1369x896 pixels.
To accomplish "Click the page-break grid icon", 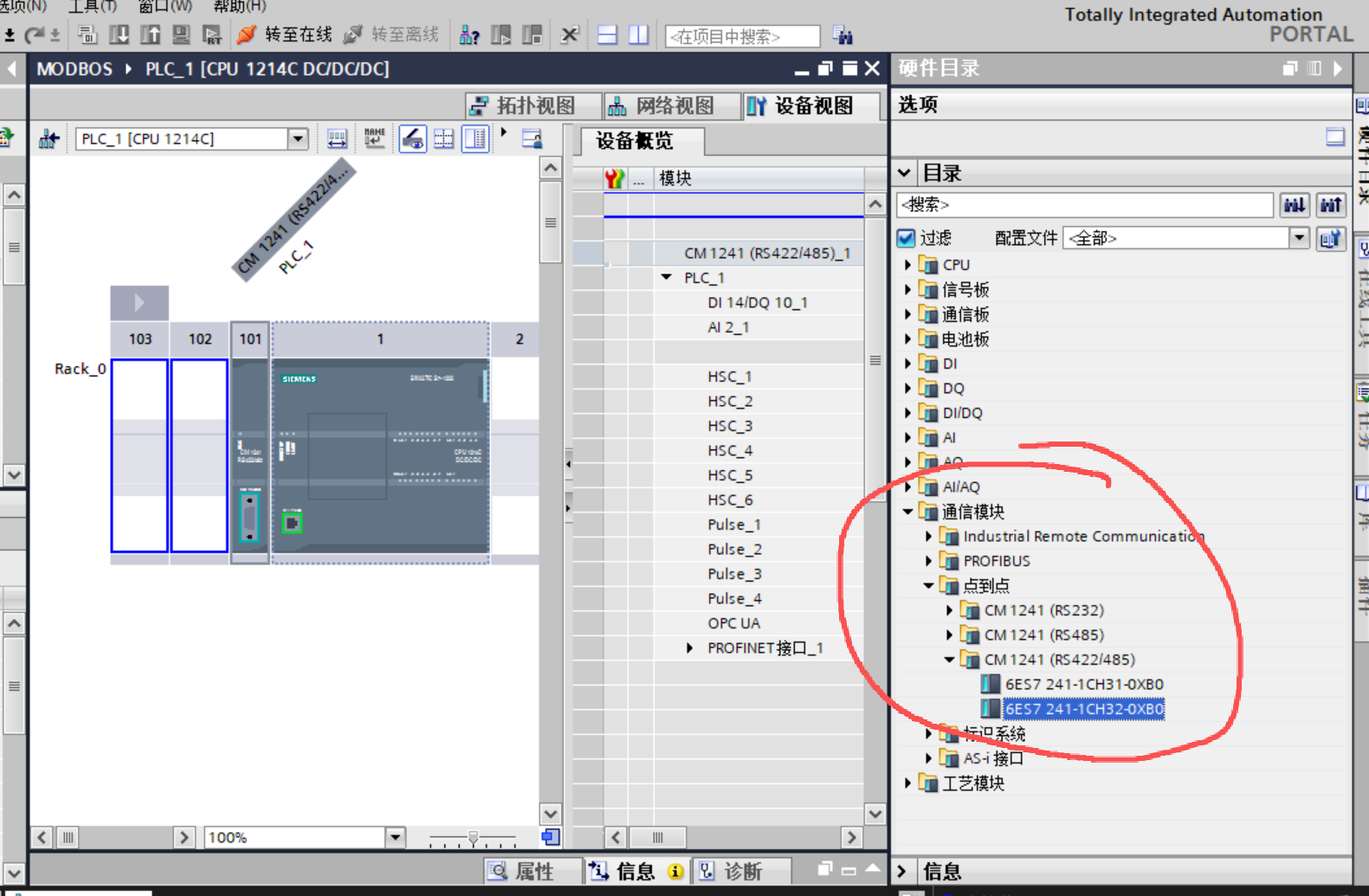I will point(443,139).
